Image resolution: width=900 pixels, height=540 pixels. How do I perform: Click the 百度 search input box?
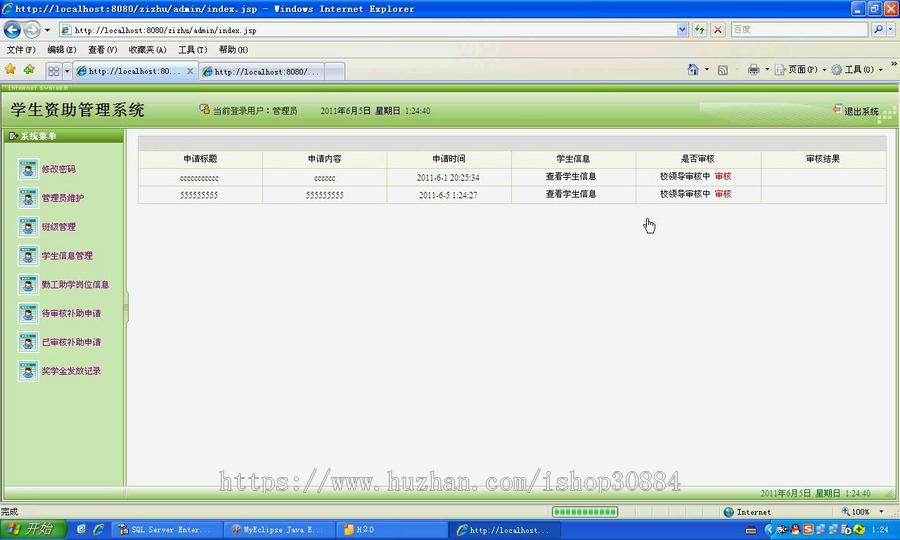pyautogui.click(x=799, y=29)
